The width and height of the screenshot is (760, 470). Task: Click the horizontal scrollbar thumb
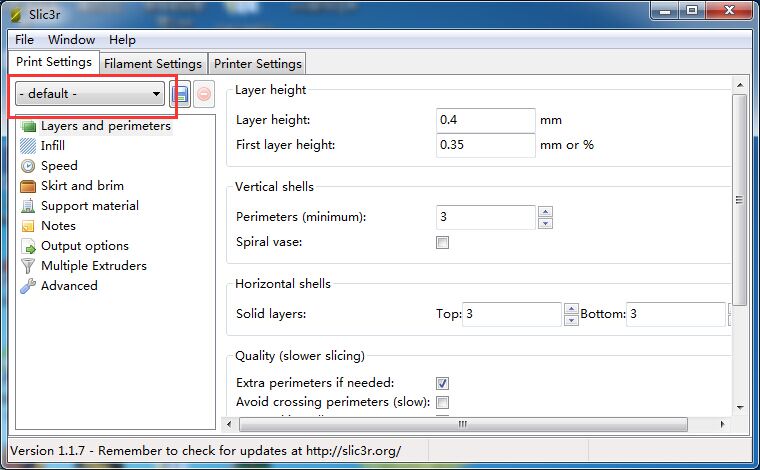pyautogui.click(x=463, y=424)
